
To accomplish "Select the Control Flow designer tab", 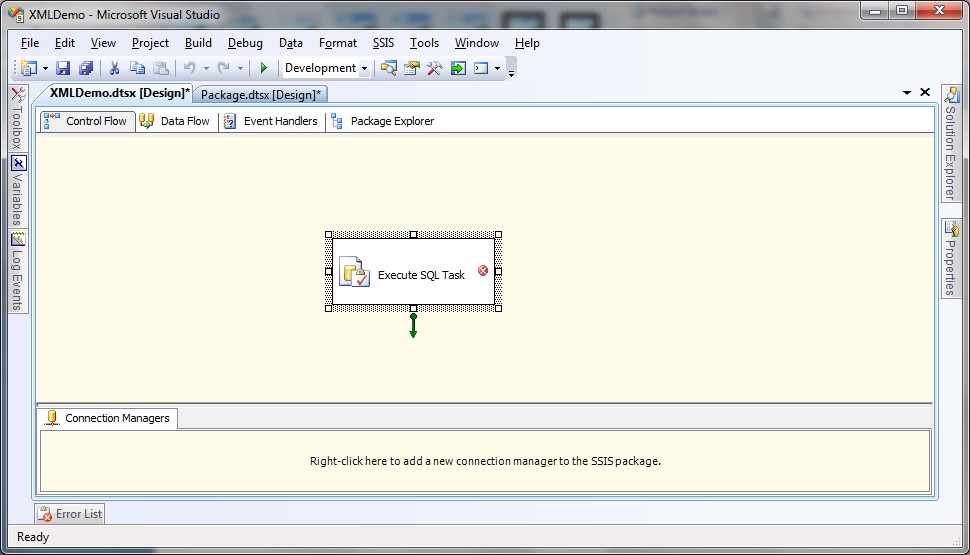I will [x=87, y=121].
